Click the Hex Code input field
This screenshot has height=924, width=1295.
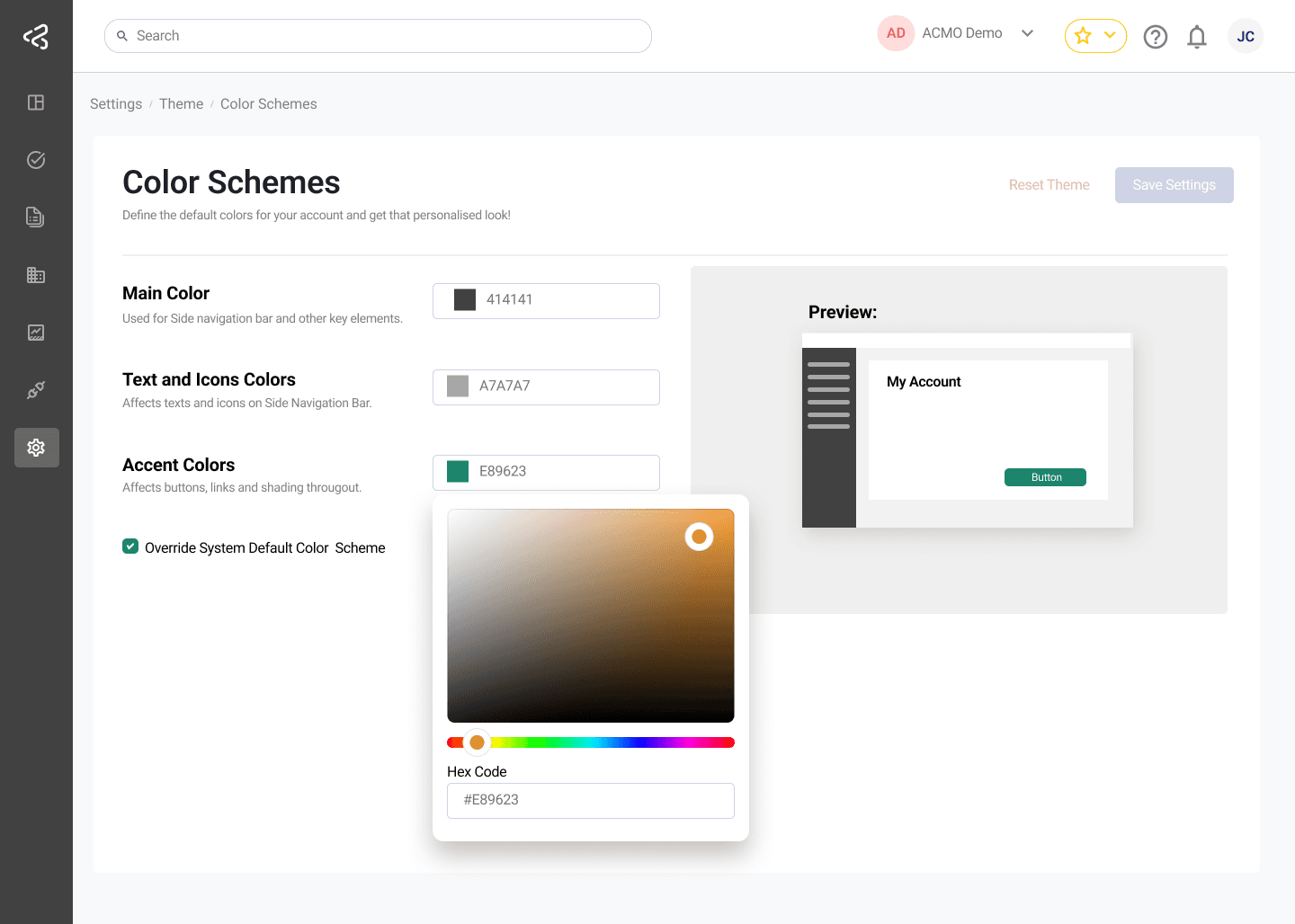click(591, 800)
